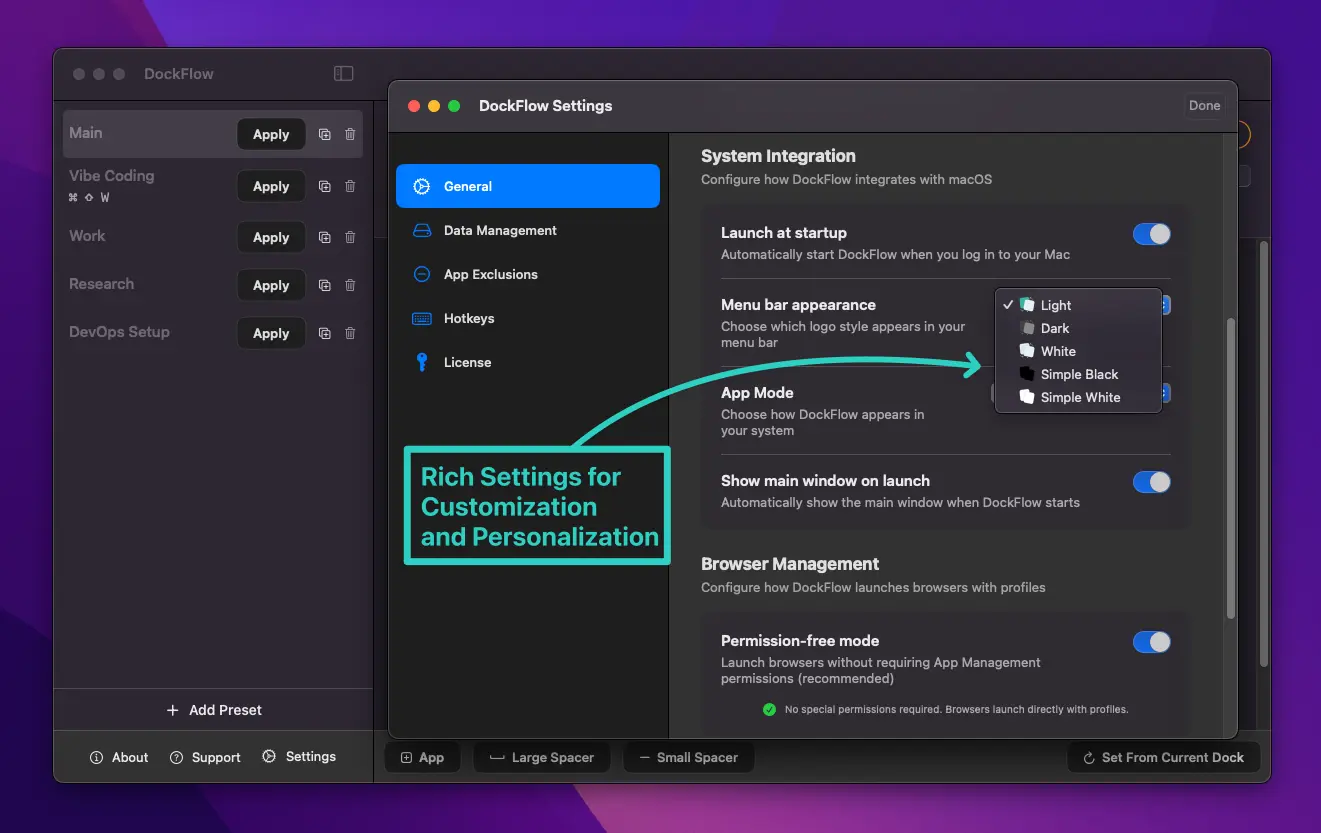This screenshot has height=833, width=1321.
Task: Open Settings from bottom bar
Action: pyautogui.click(x=299, y=757)
